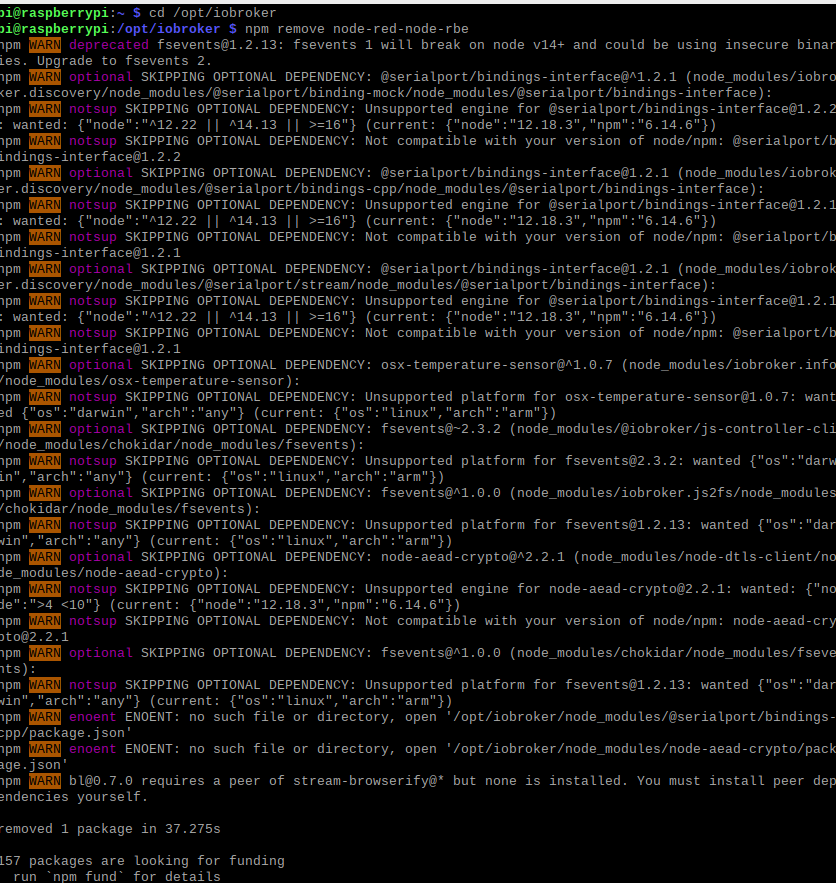Click 'pto@2.2.1' wrapped text

point(34,637)
